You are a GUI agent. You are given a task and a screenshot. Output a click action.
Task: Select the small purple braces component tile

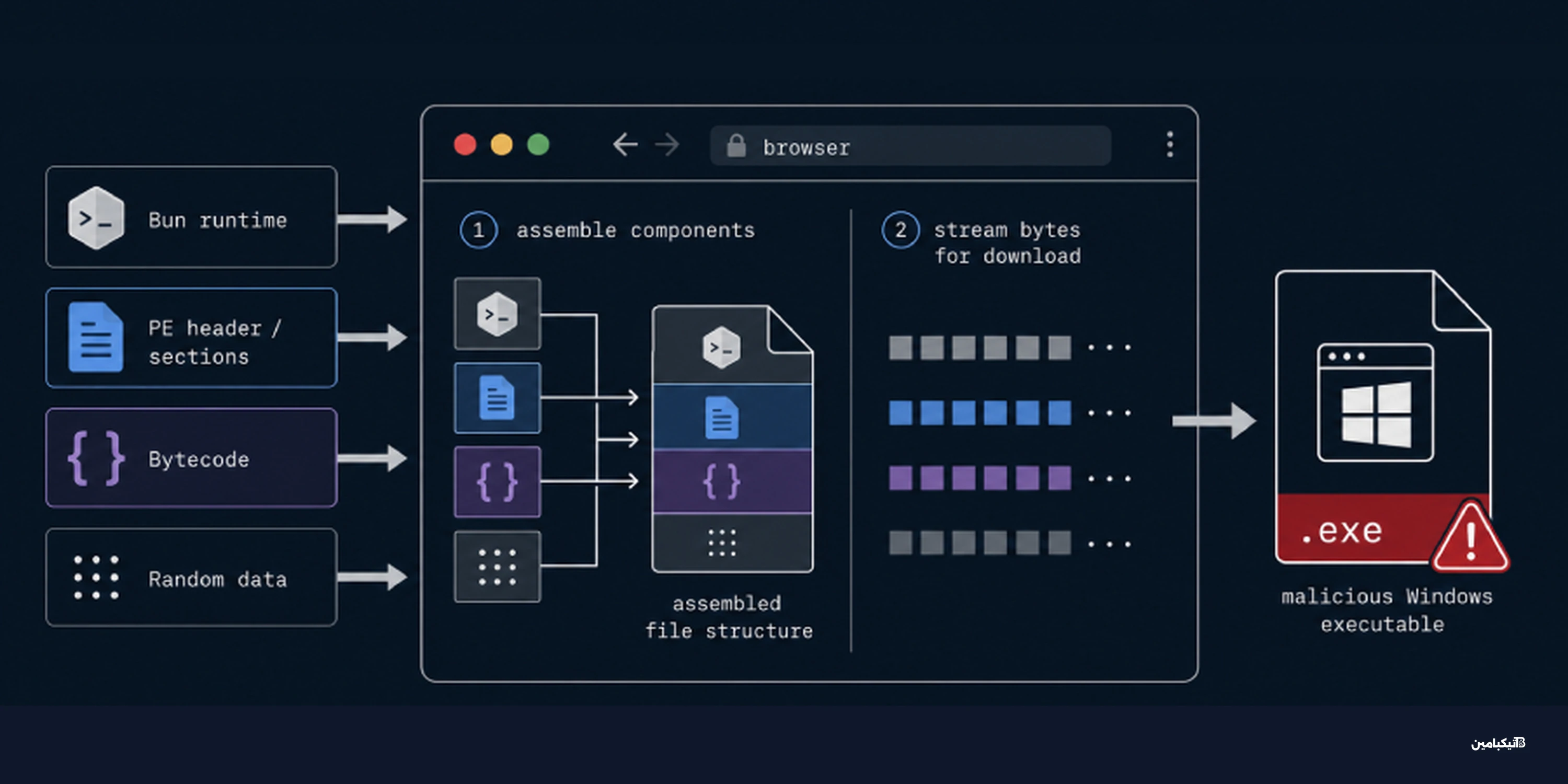[x=497, y=482]
